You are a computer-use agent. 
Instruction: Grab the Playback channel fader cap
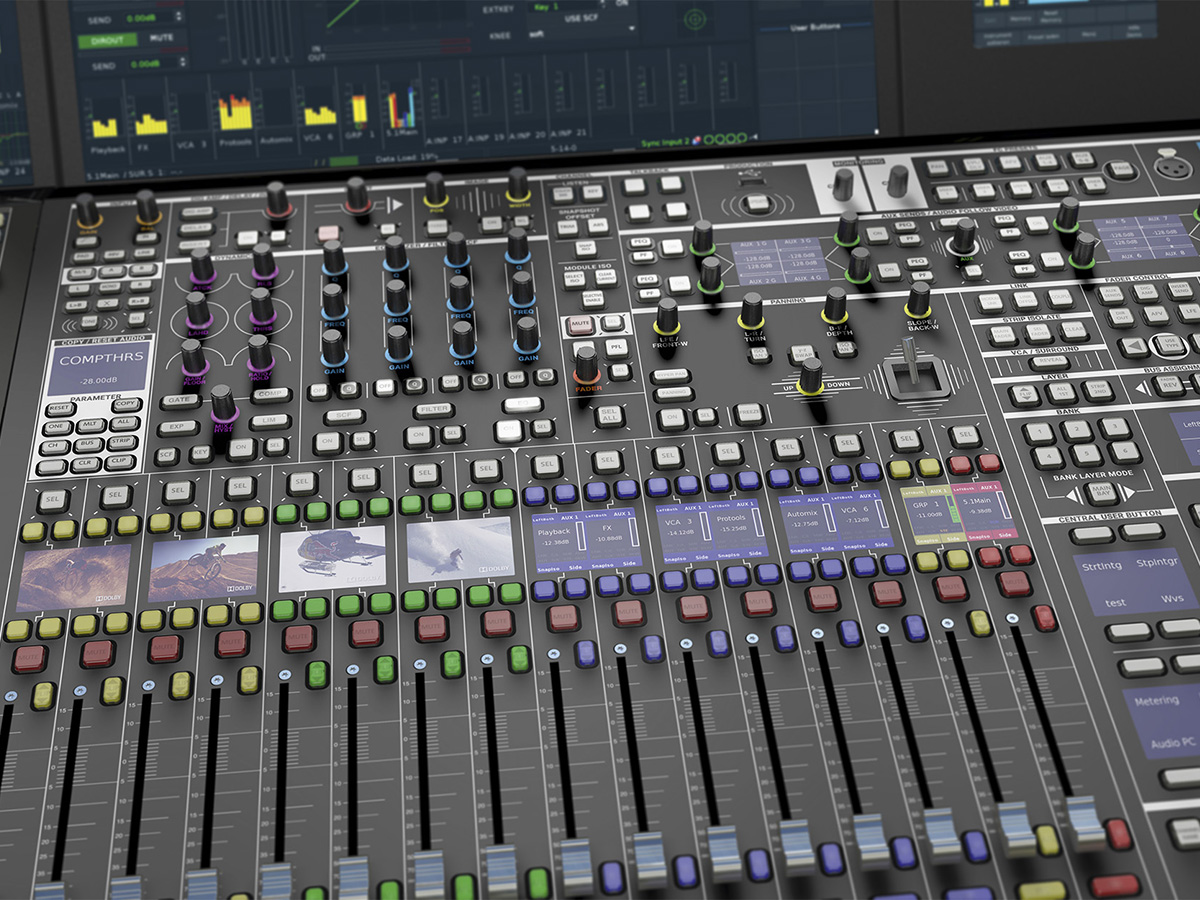tap(578, 868)
